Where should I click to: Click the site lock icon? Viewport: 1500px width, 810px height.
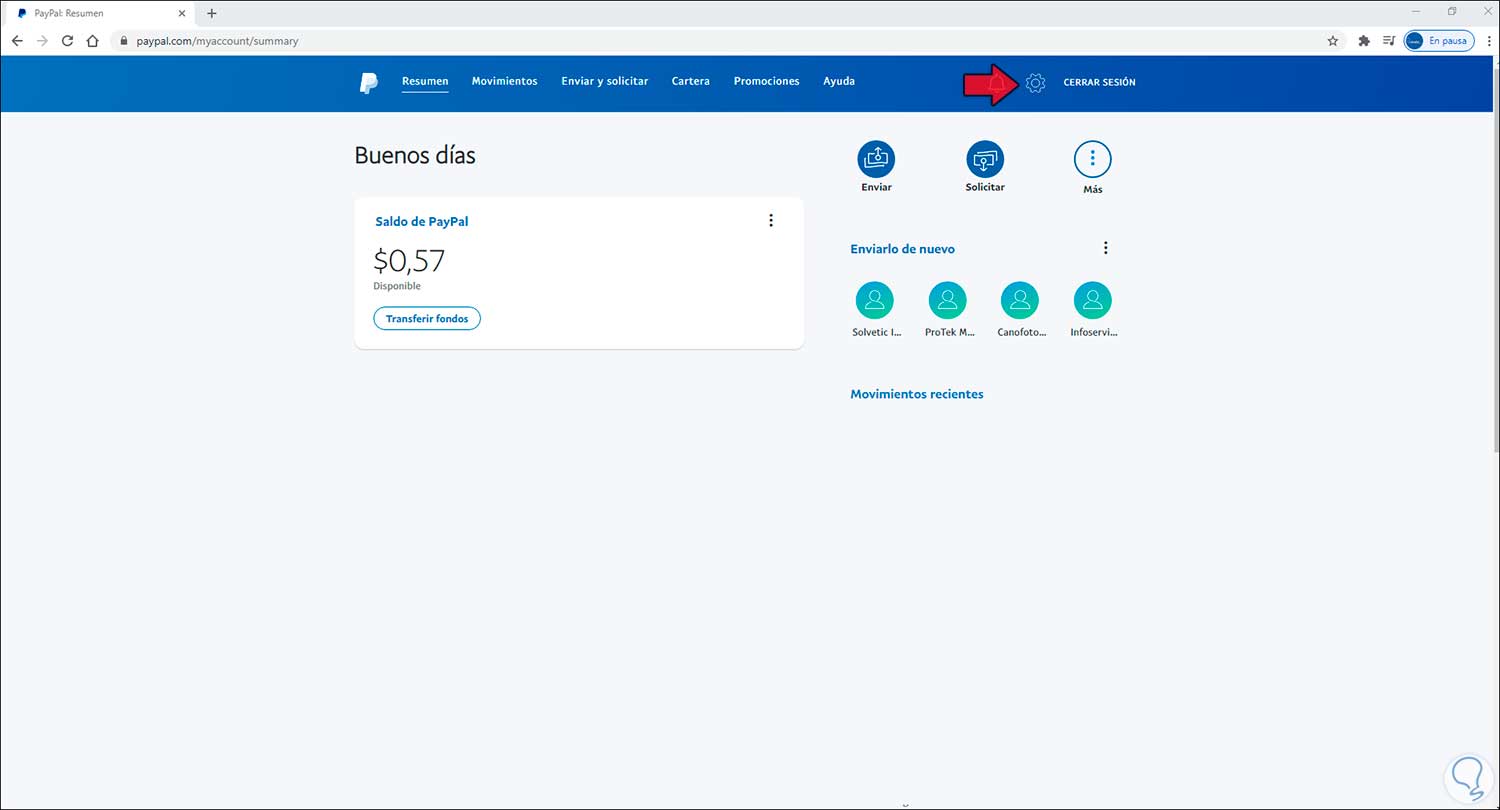[123, 41]
